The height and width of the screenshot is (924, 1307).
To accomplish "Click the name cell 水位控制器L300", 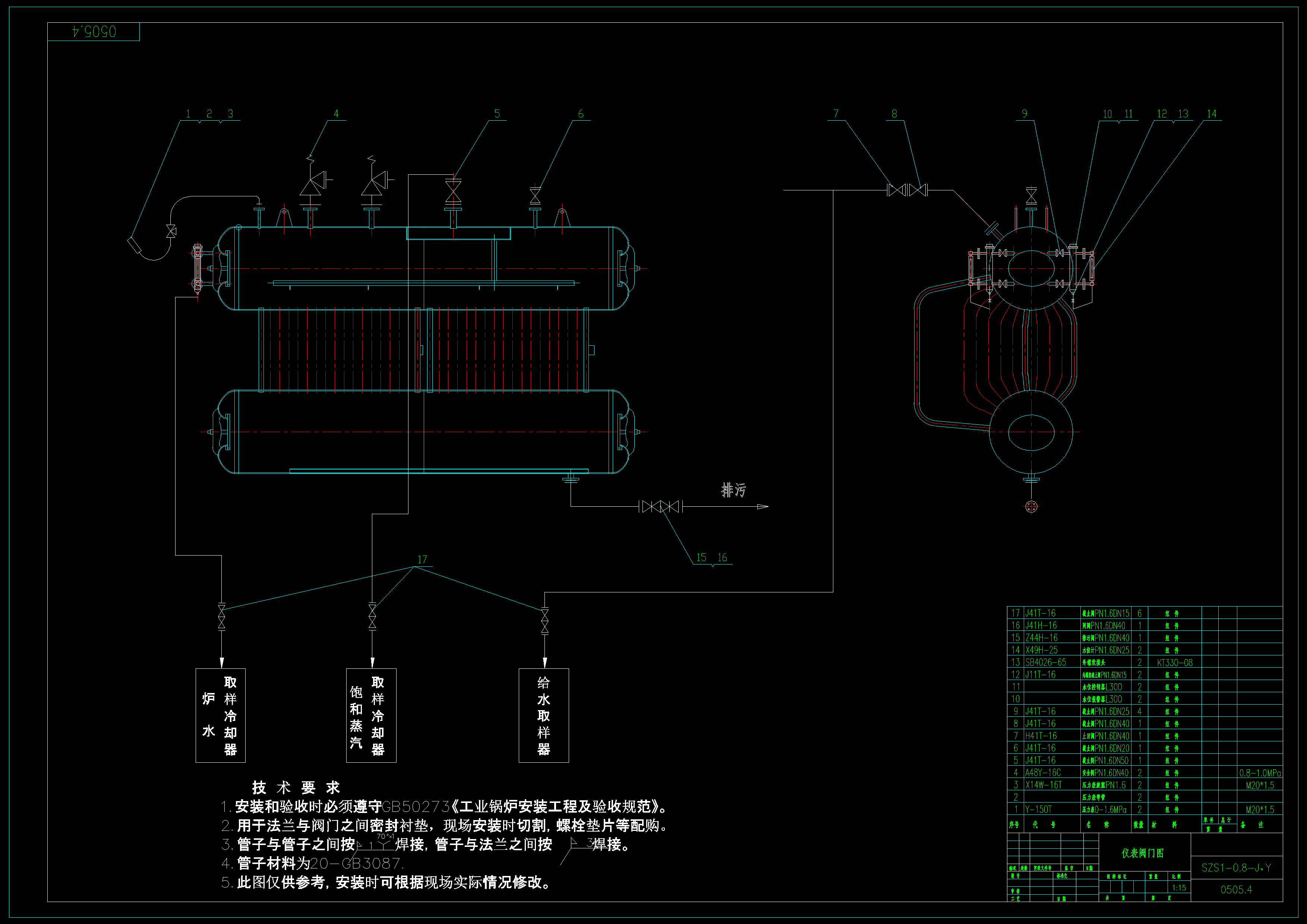I will coord(1102,687).
